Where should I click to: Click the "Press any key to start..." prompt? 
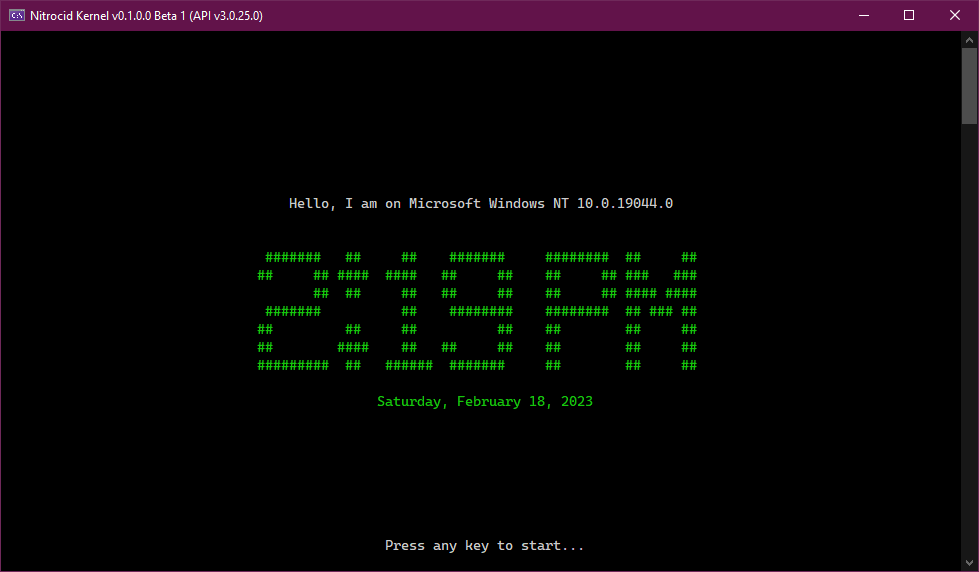[485, 545]
